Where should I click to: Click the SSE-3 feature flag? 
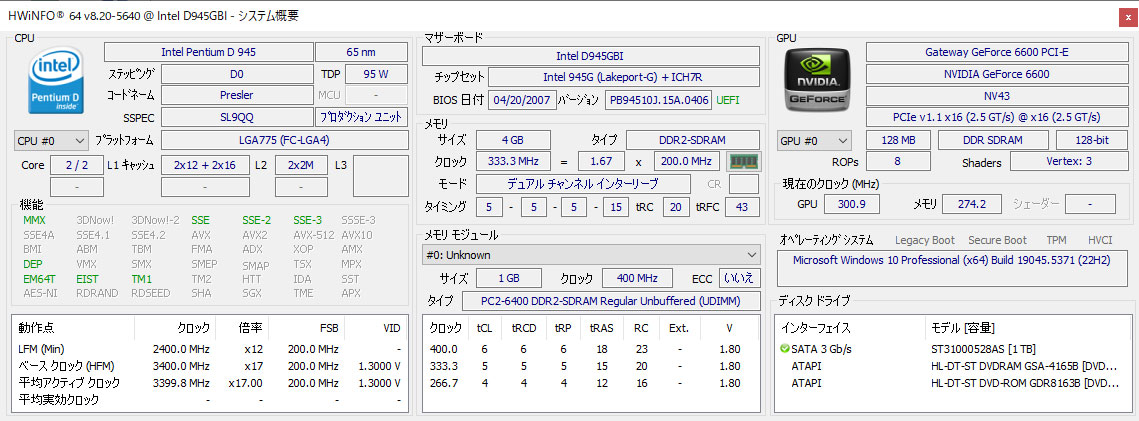pyautogui.click(x=307, y=220)
